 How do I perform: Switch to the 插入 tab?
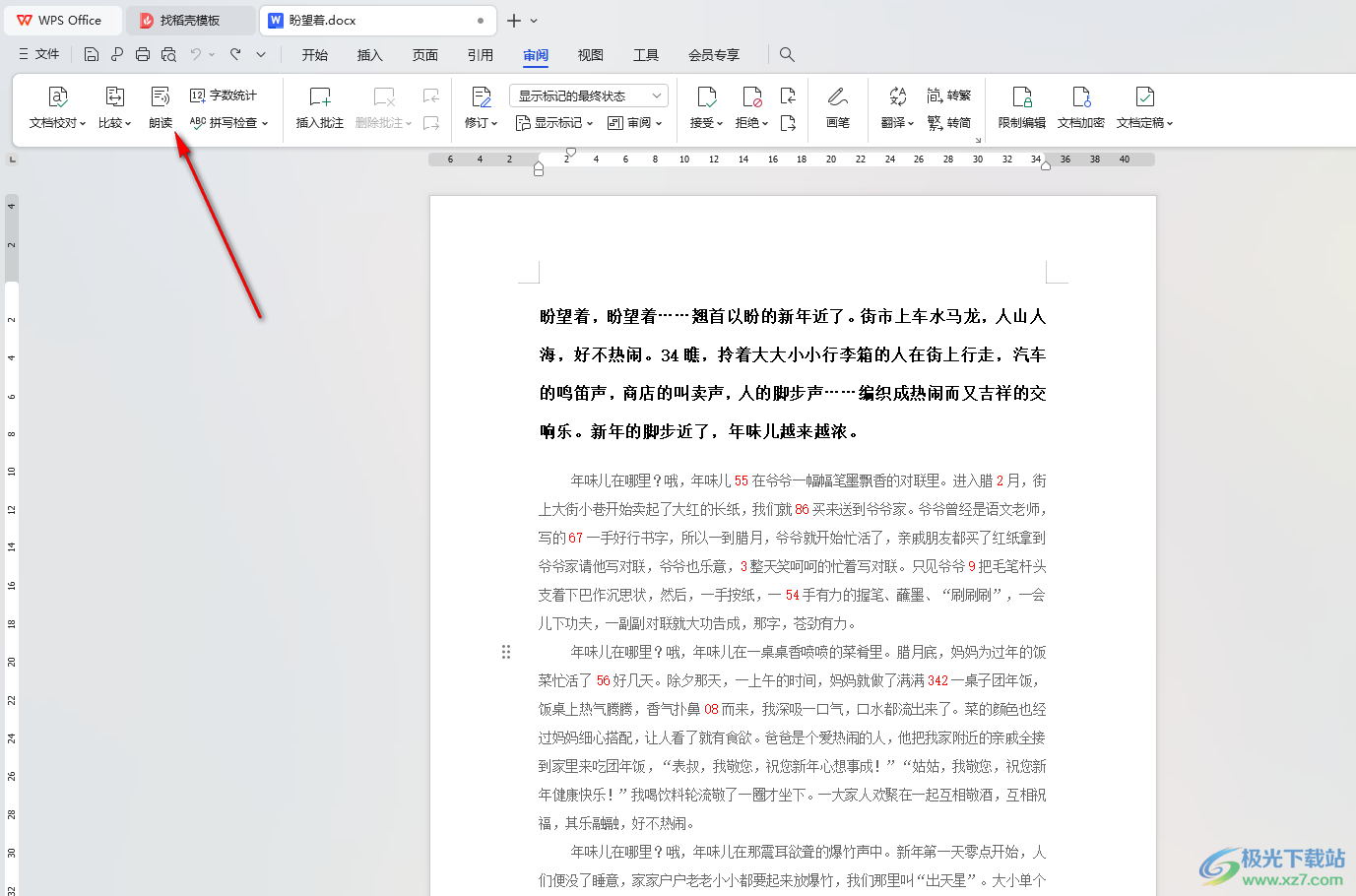[370, 55]
